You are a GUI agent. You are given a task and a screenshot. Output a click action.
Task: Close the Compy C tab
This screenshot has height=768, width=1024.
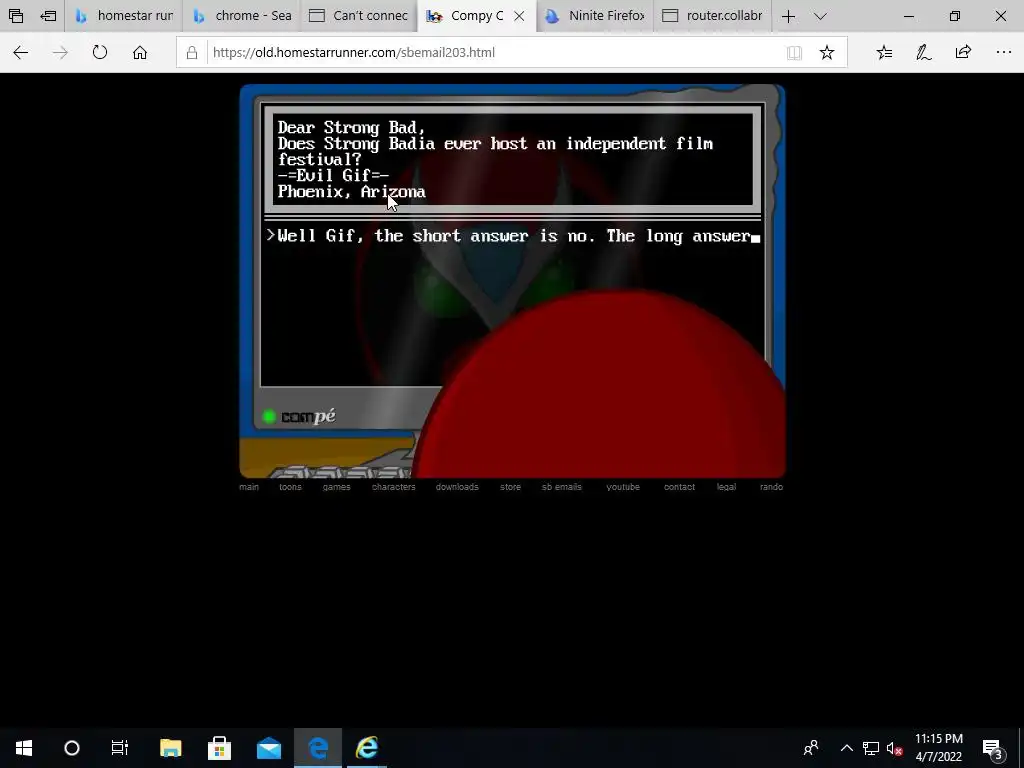[519, 16]
